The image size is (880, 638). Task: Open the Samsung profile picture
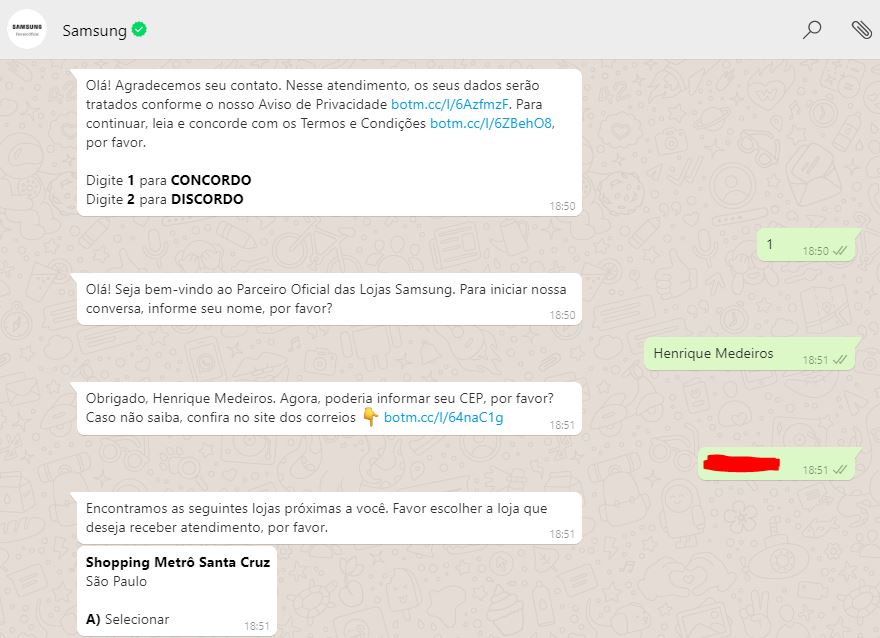(27, 29)
